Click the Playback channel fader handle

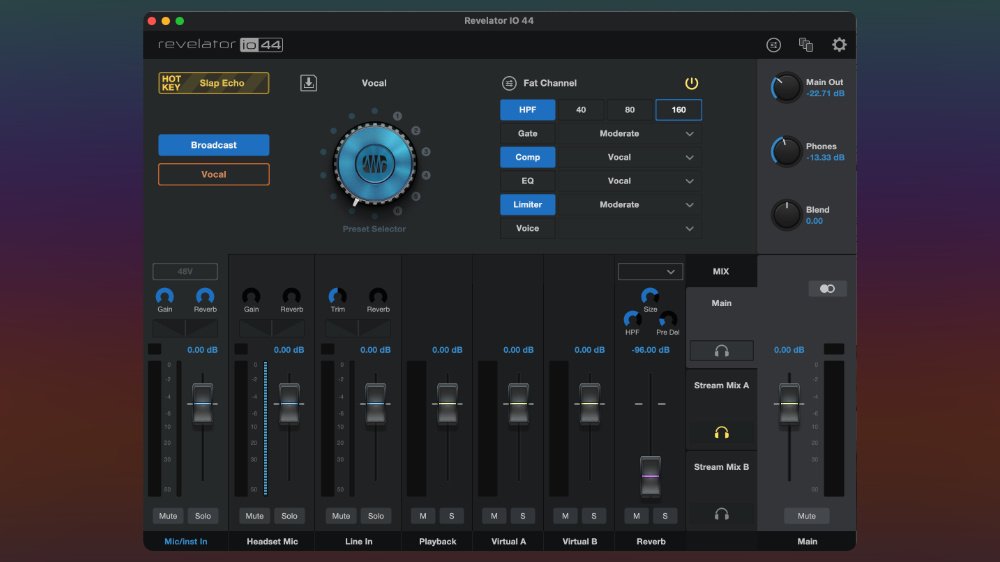tap(447, 404)
